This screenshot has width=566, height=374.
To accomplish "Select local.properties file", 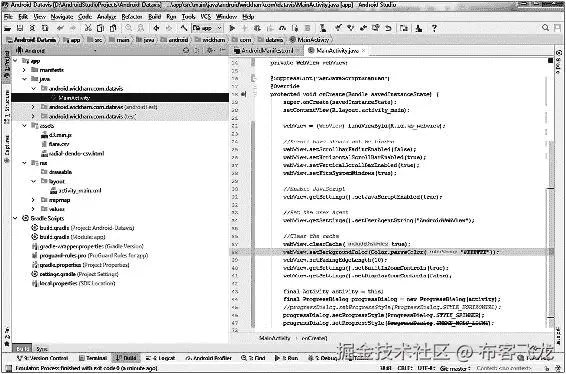I will tap(74, 283).
